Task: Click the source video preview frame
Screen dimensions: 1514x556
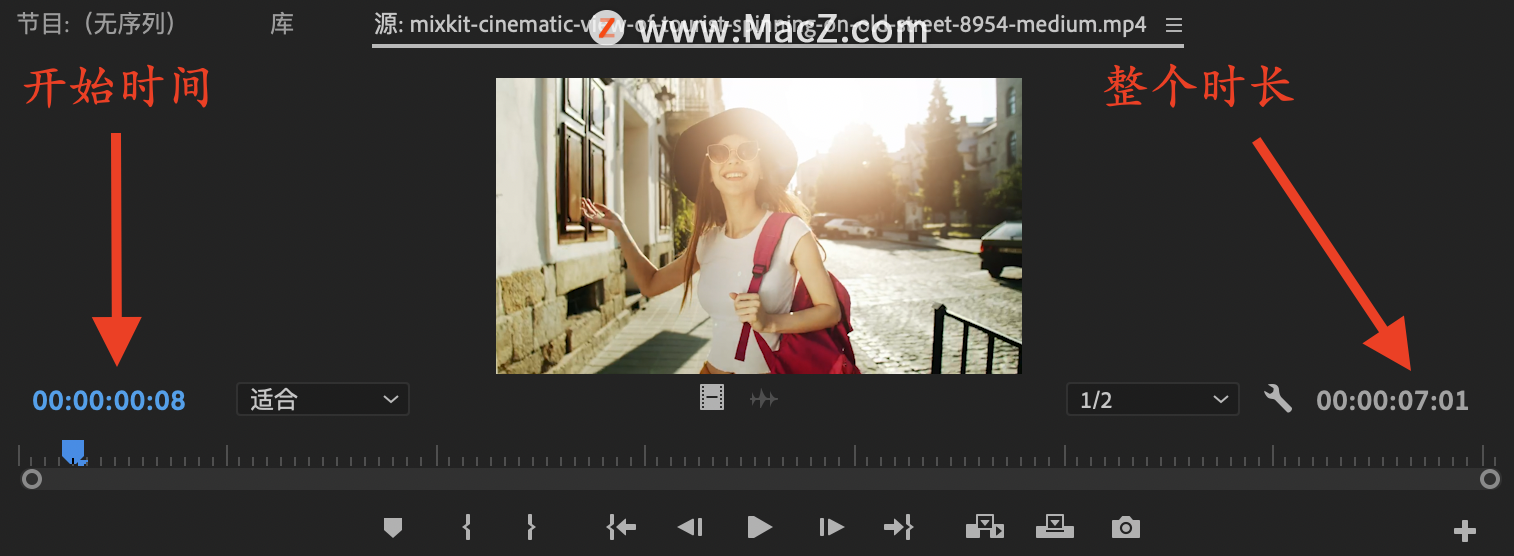Action: [x=759, y=226]
